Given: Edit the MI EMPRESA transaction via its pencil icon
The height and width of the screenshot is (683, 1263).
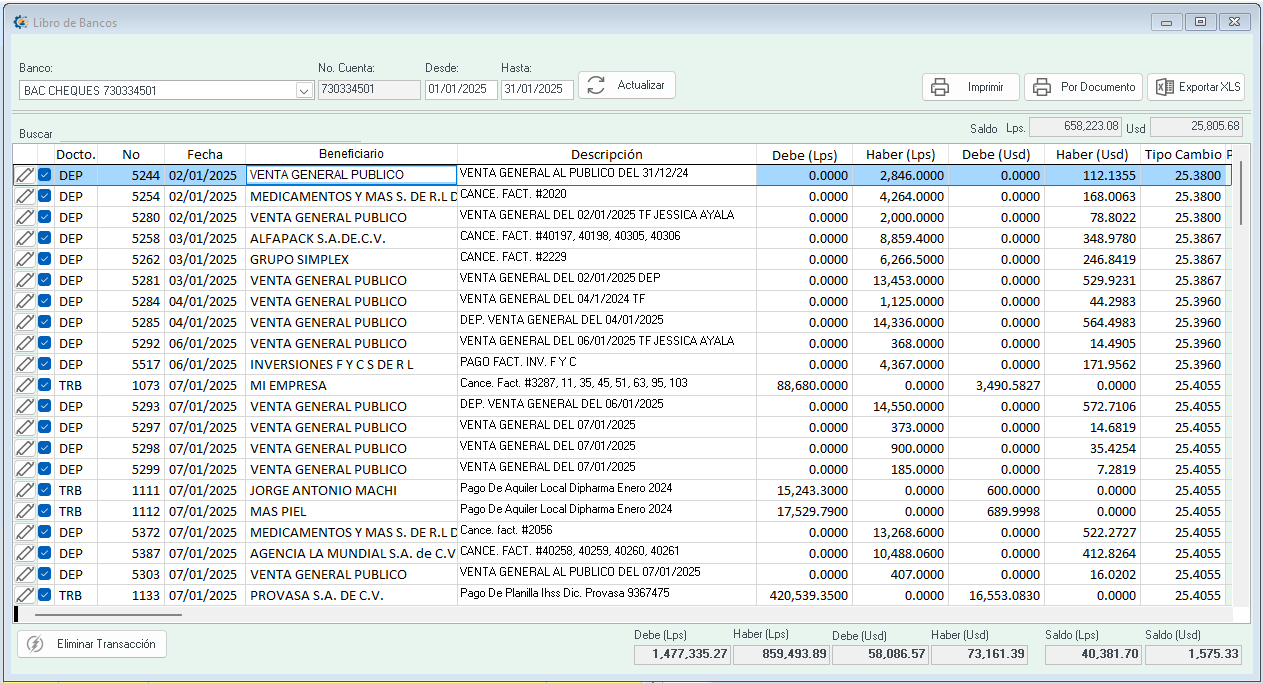Looking at the screenshot, I should click(x=25, y=385).
